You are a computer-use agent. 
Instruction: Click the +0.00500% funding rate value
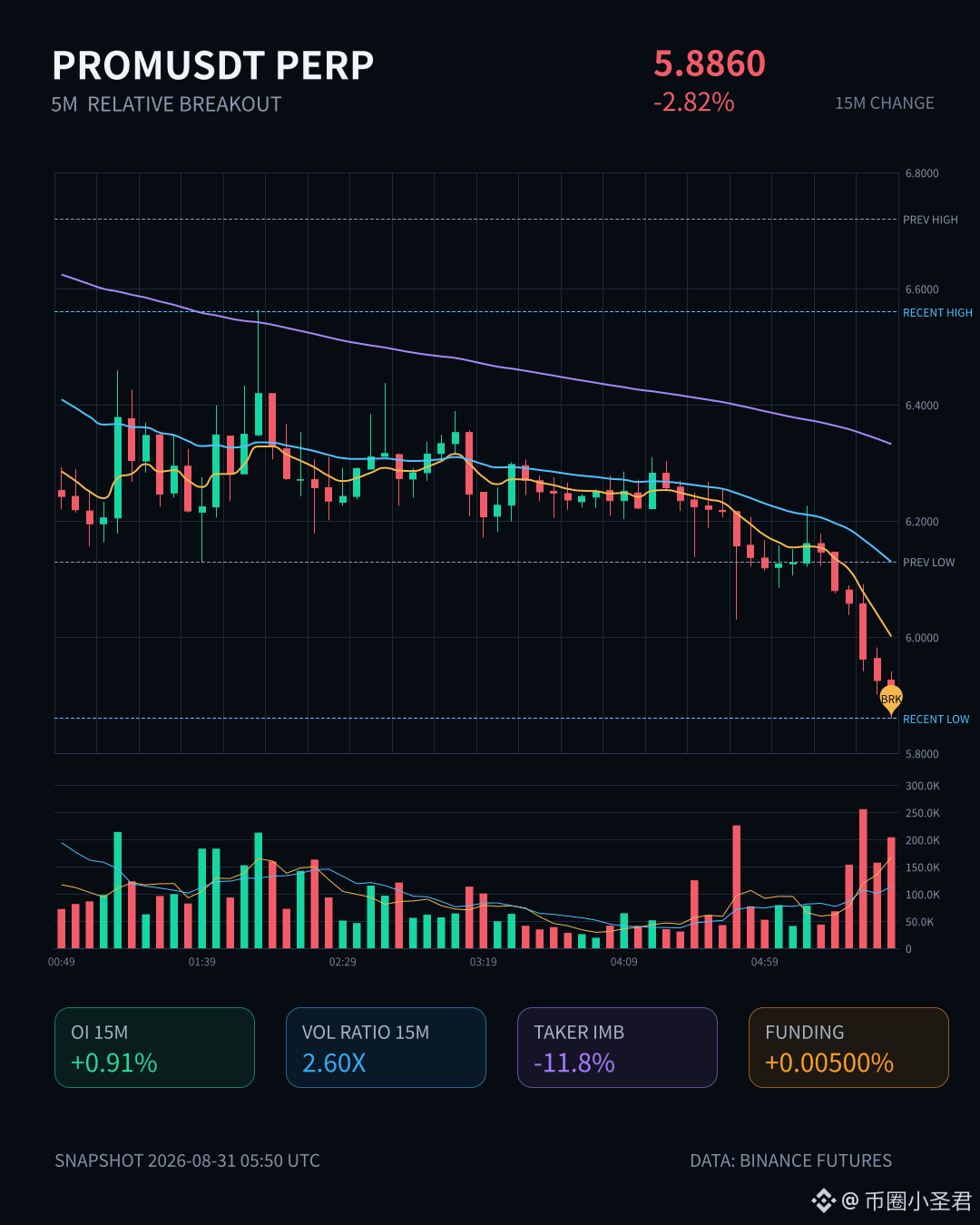point(829,1063)
